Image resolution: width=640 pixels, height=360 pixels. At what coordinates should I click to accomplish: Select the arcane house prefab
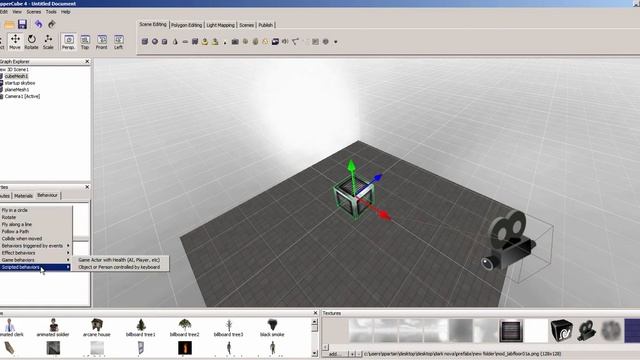97,327
